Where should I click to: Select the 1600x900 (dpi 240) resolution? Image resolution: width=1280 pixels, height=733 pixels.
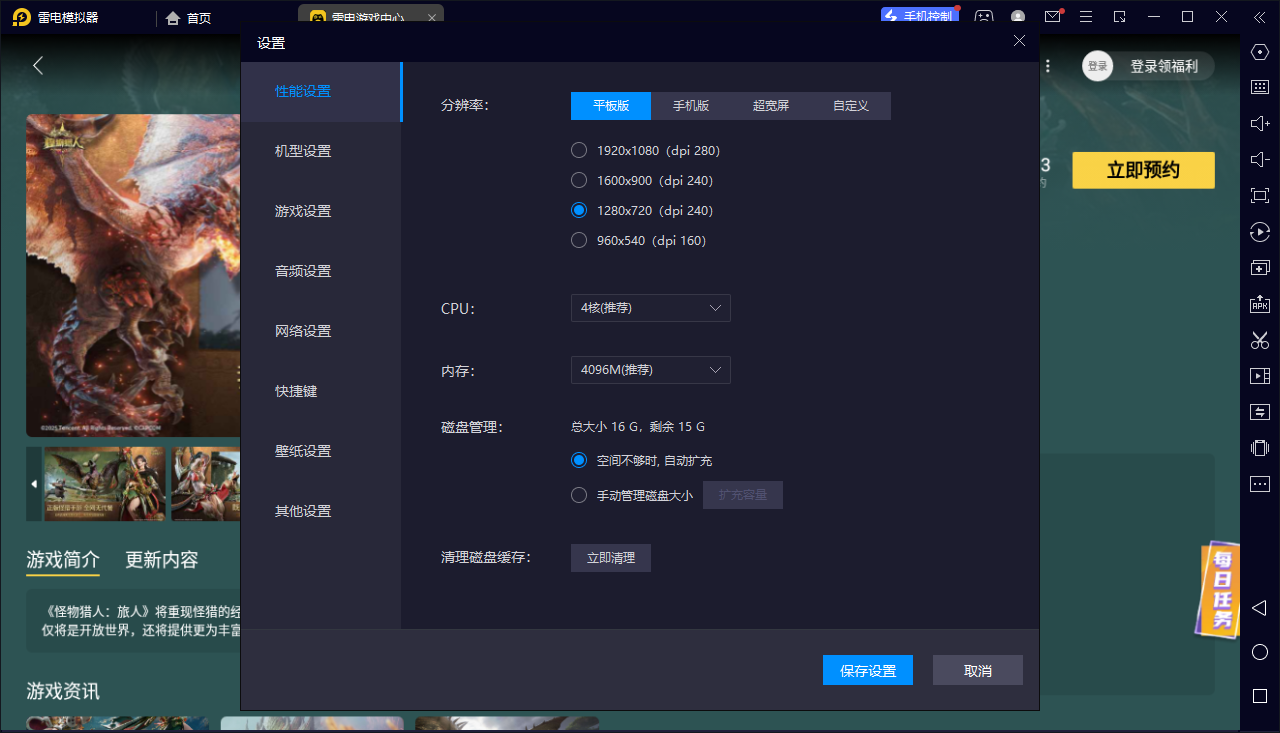(642, 180)
